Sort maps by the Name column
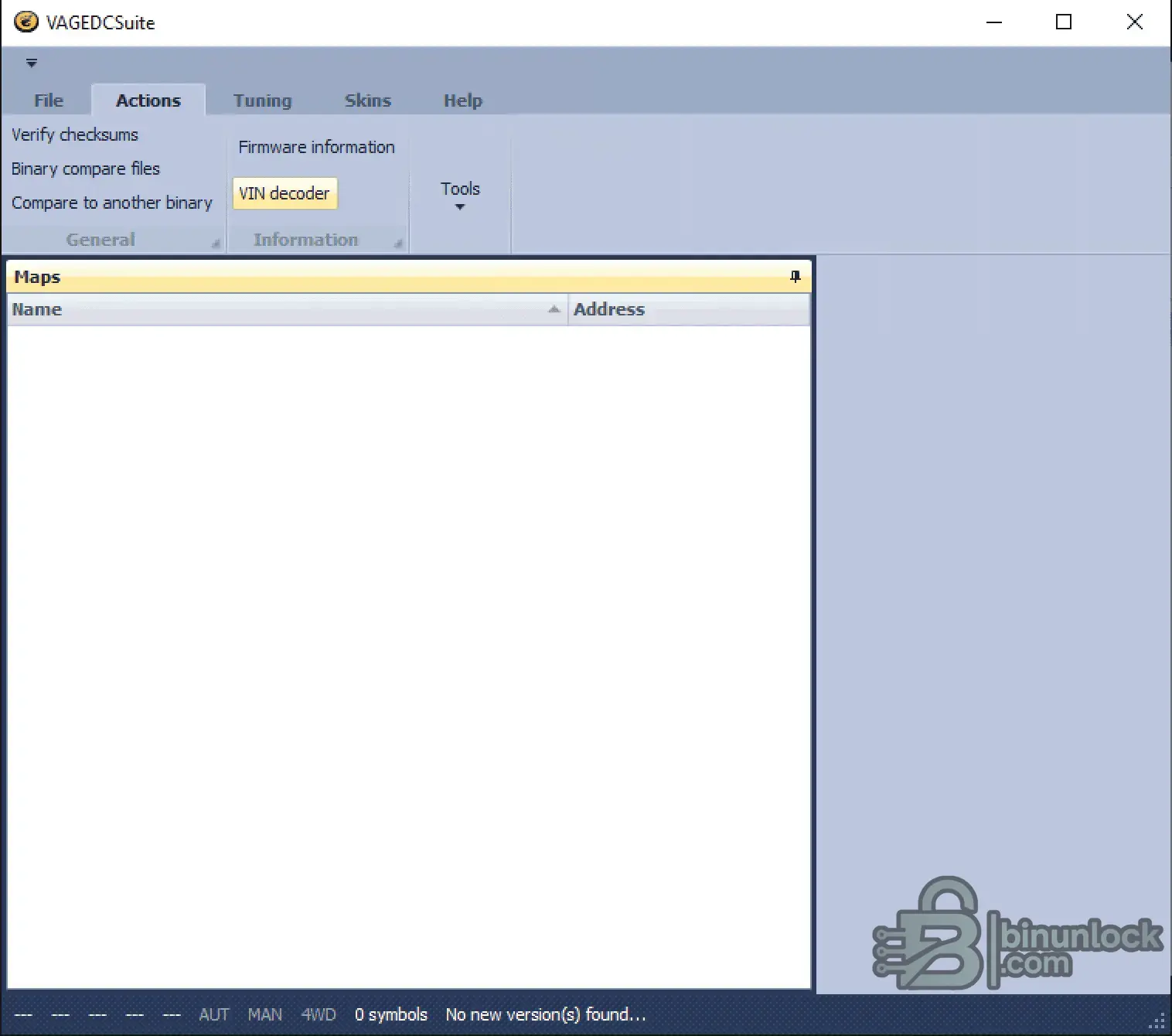1172x1036 pixels. [x=287, y=309]
